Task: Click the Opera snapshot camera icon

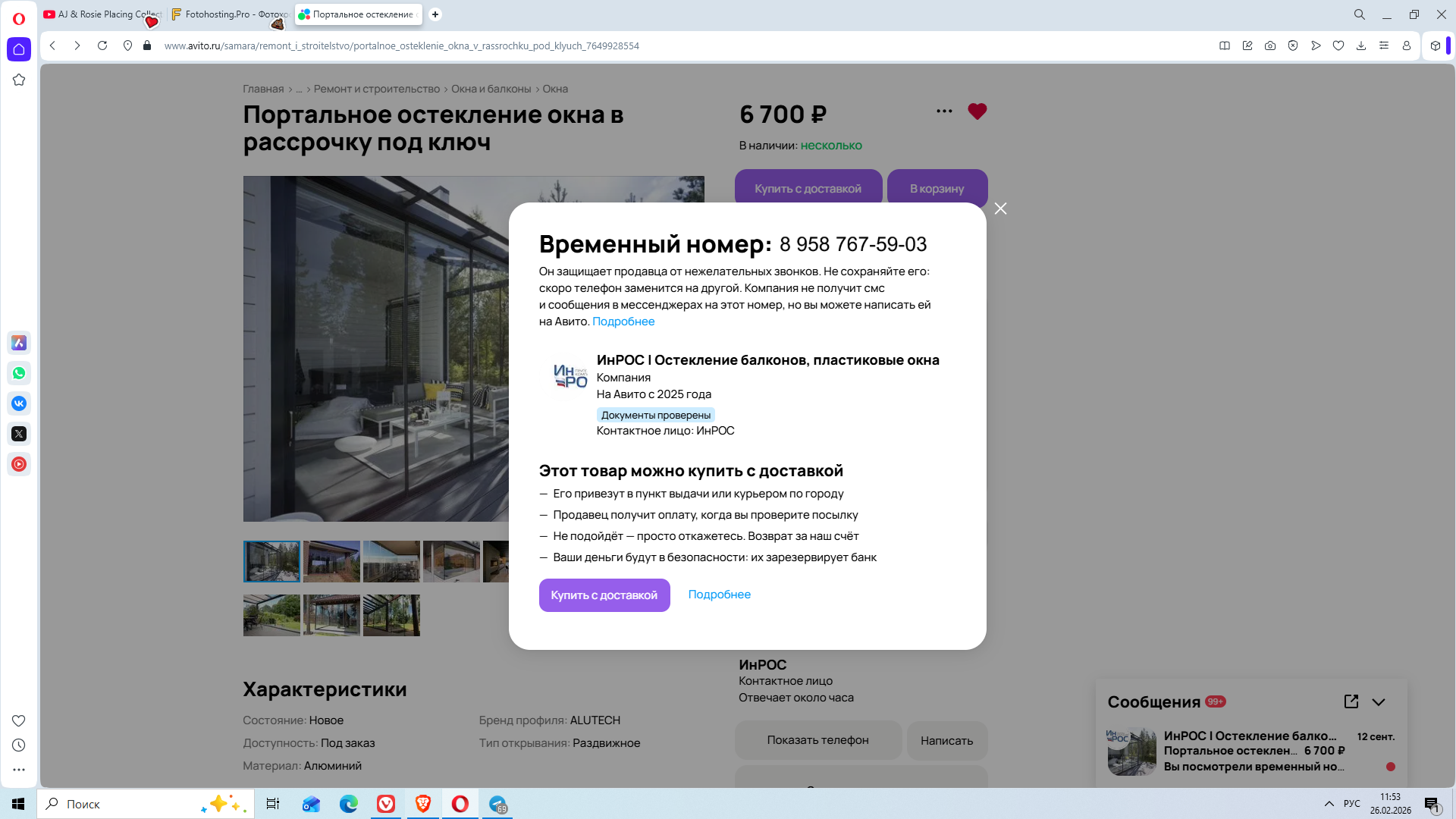Action: click(x=1269, y=45)
